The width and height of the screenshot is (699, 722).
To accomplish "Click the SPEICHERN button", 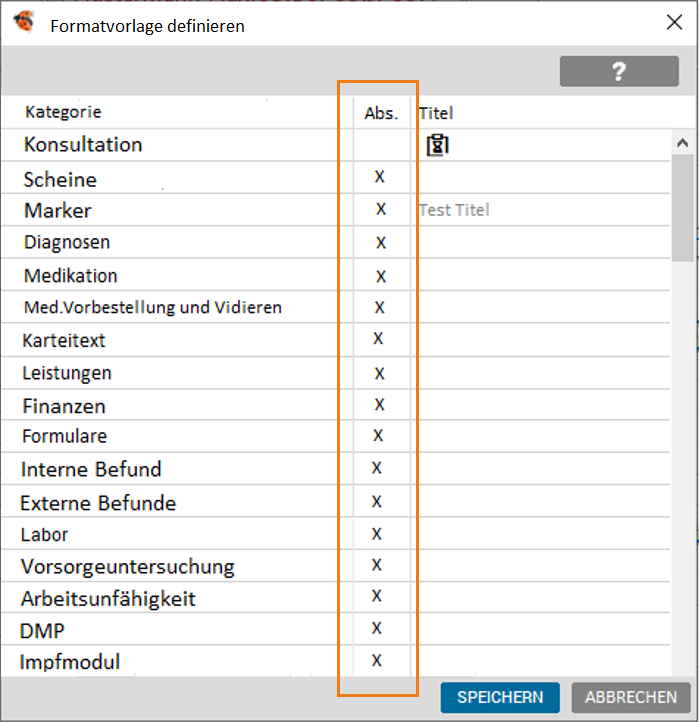I will (x=500, y=697).
